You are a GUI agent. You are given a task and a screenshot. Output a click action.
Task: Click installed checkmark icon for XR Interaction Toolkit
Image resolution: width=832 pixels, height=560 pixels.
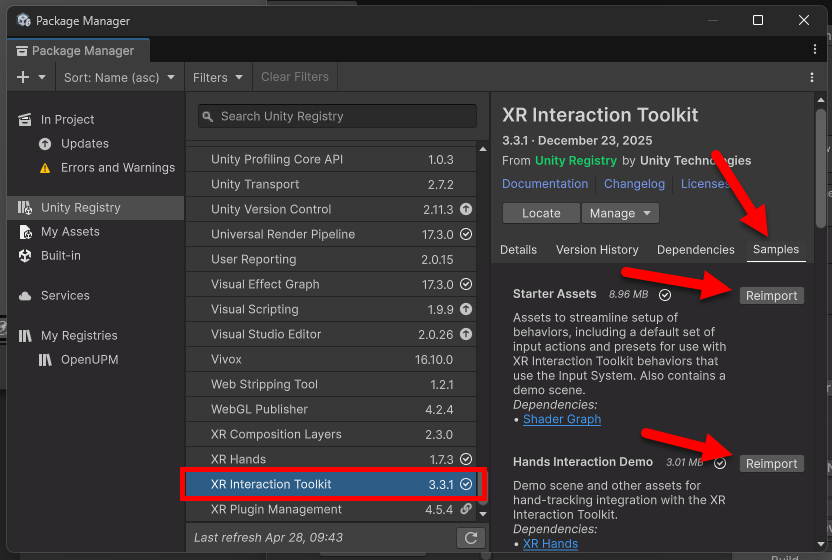466,484
